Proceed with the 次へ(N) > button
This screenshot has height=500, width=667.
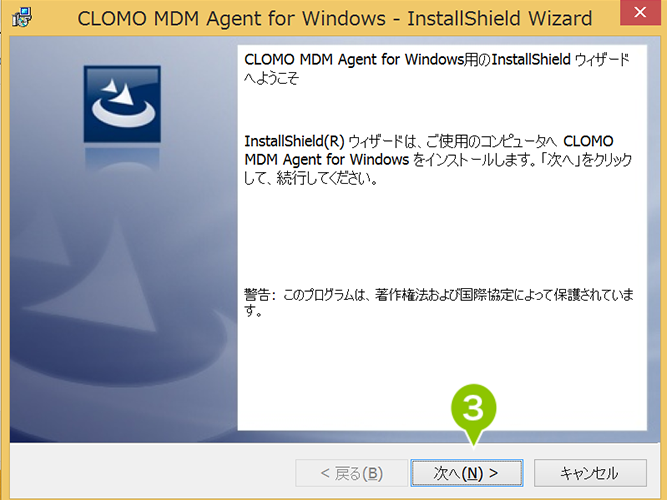click(x=467, y=473)
